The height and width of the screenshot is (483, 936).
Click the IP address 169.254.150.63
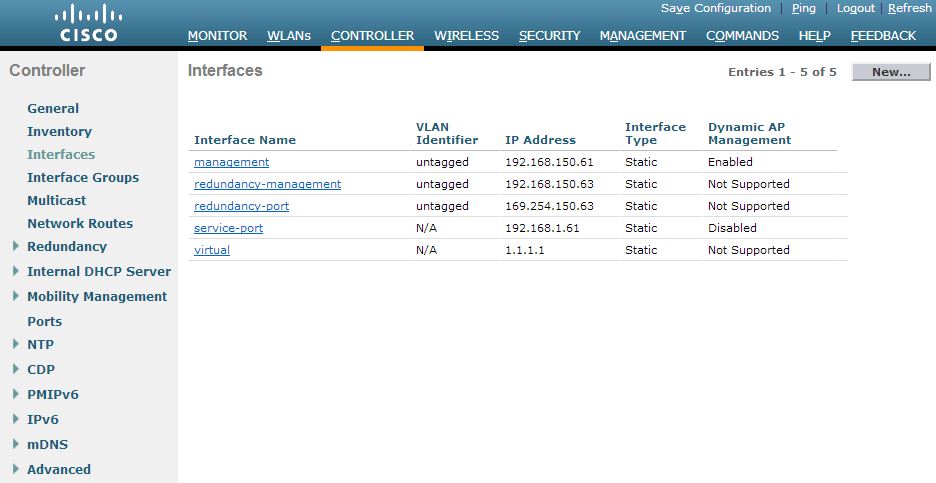549,206
